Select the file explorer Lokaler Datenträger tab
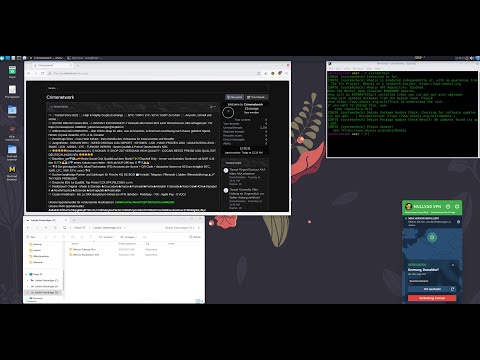Screen dimensions: 480x360 click(46, 220)
